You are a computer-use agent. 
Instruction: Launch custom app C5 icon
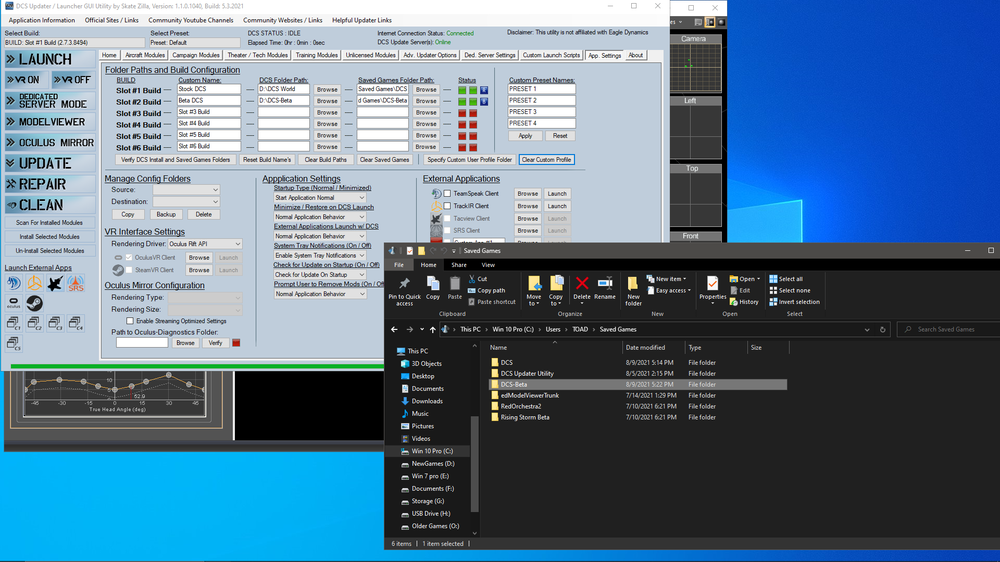[x=13, y=344]
